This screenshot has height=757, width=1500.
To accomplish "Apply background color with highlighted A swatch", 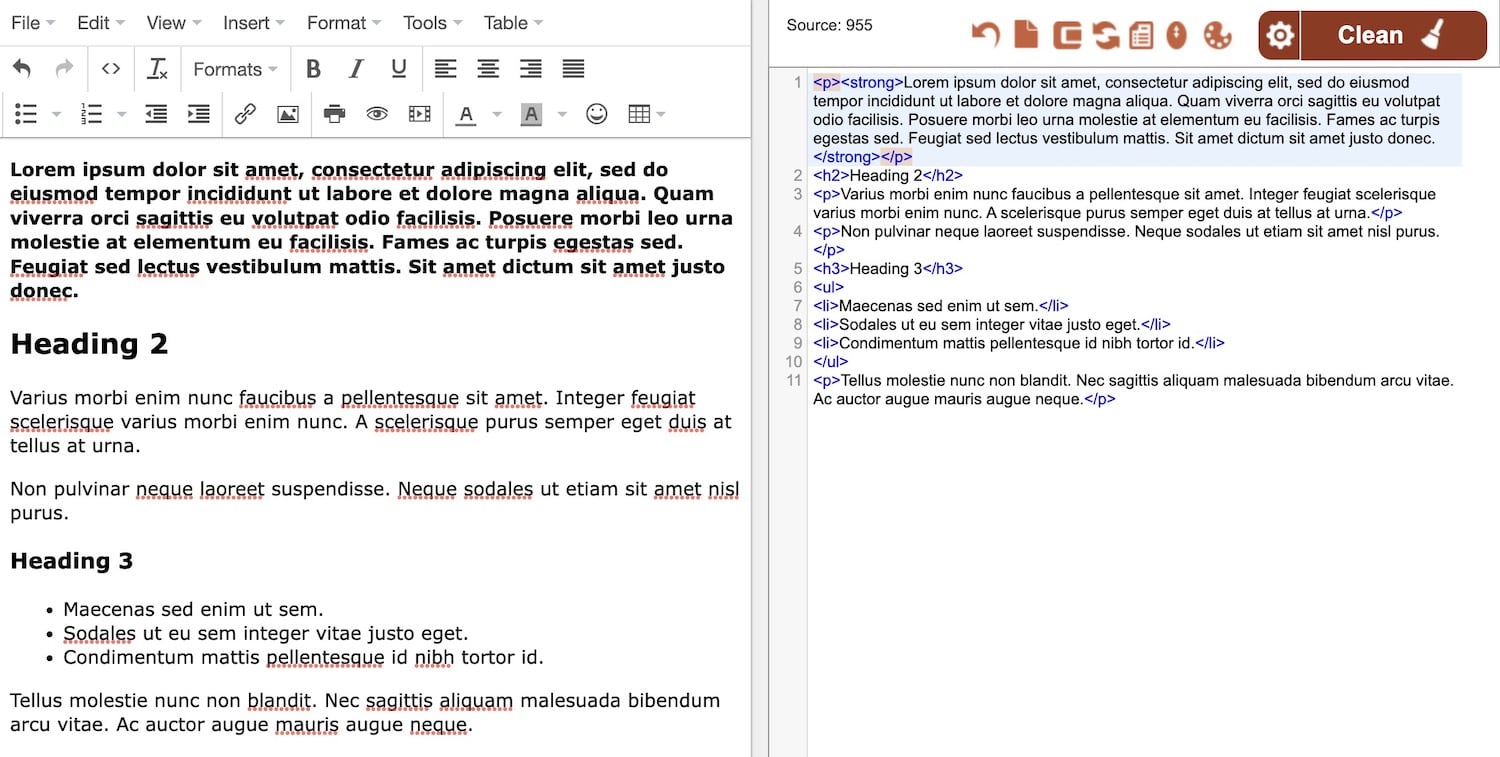I will pyautogui.click(x=531, y=114).
